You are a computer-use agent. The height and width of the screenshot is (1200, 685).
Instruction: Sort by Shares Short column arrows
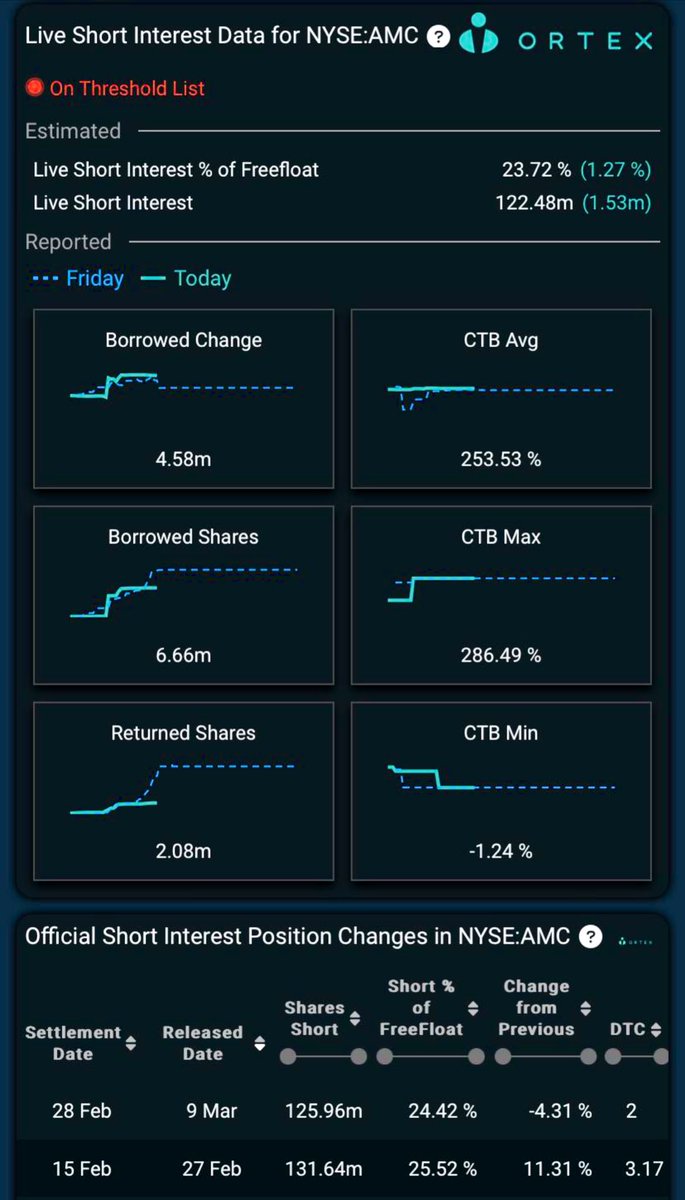[355, 1019]
